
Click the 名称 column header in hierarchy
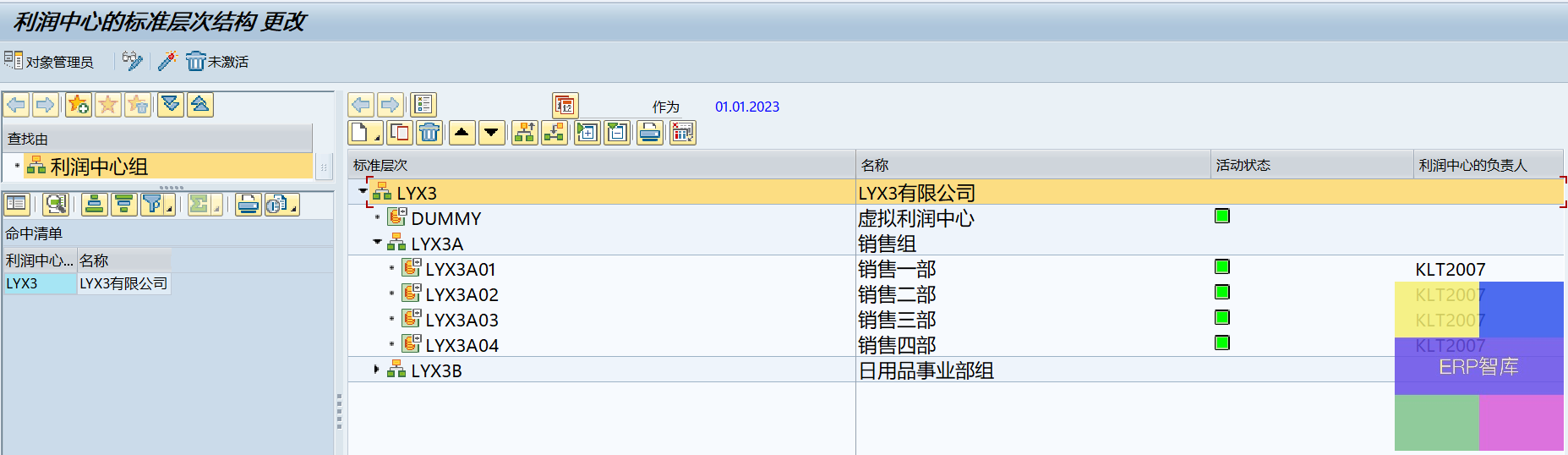1033,165
